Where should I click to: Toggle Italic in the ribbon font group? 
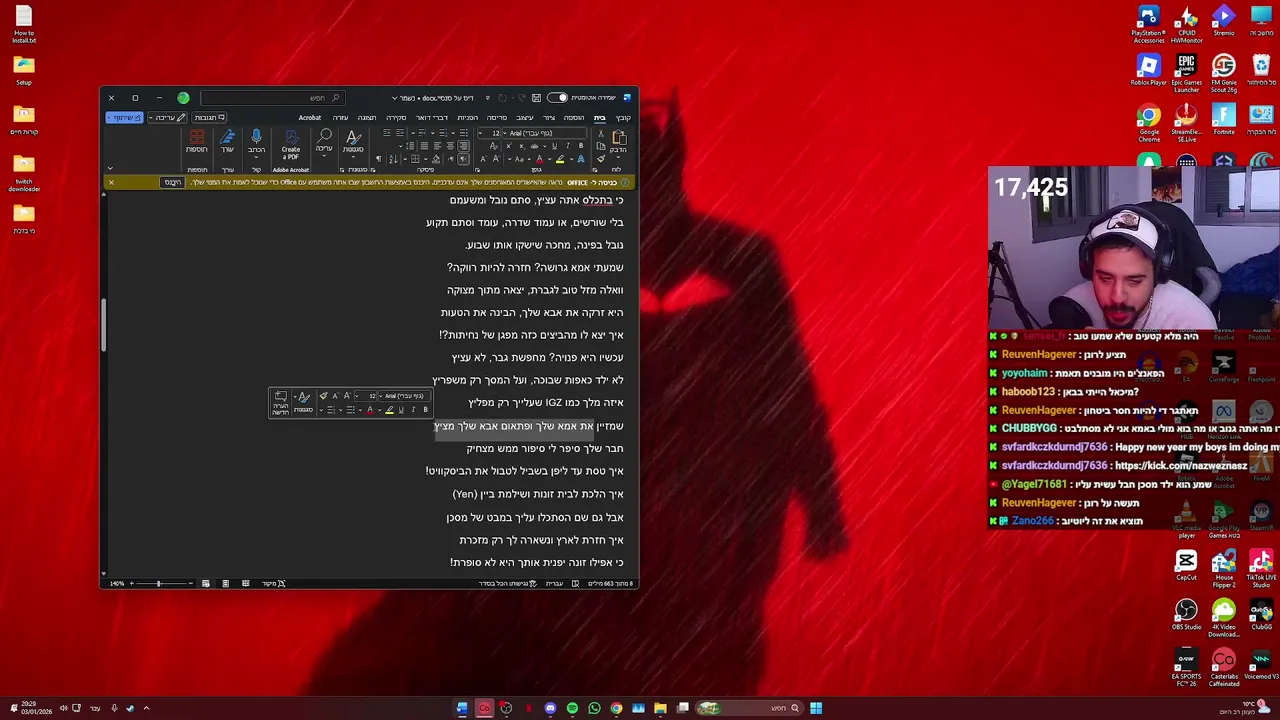568,146
